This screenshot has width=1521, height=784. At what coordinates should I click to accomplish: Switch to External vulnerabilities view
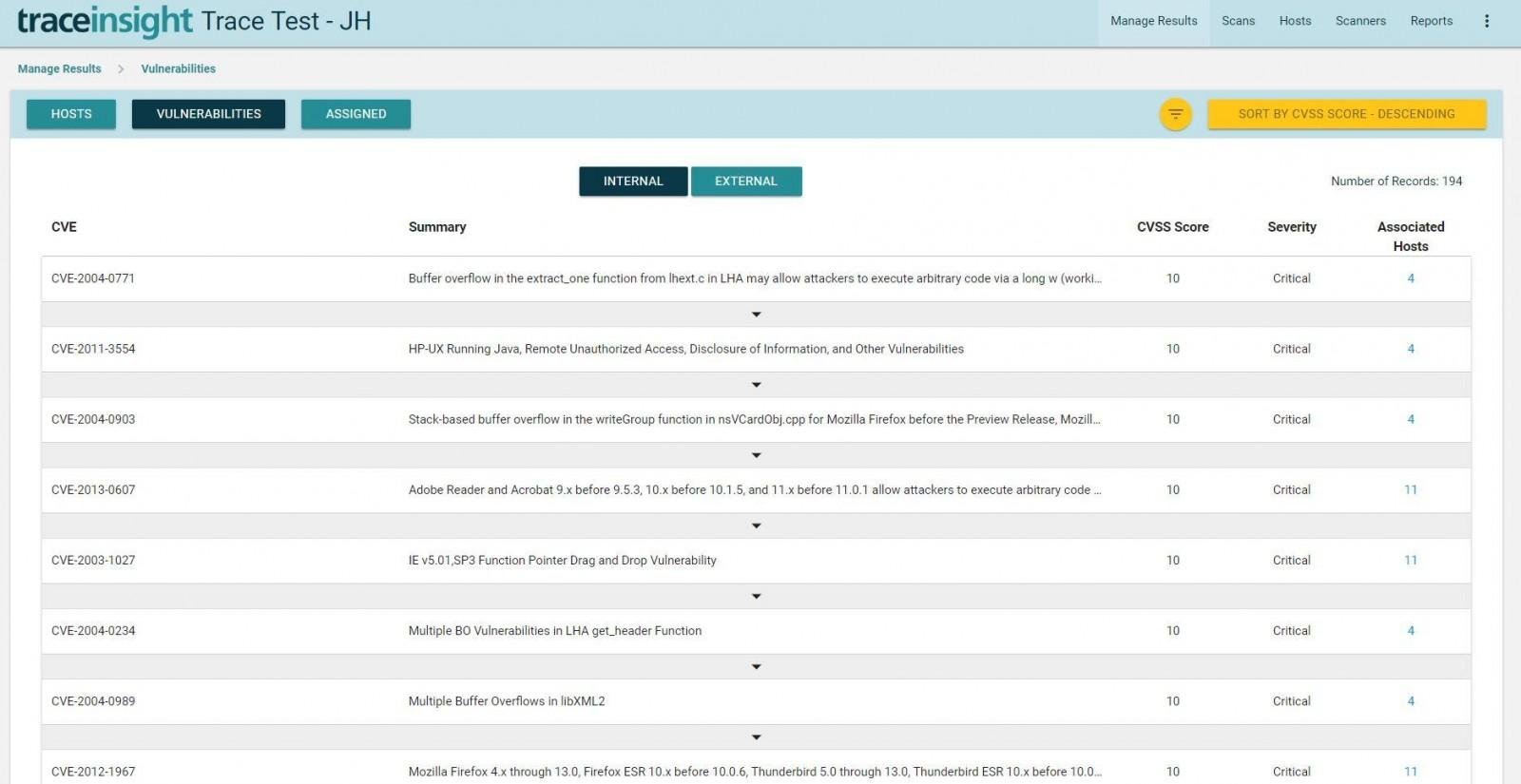click(745, 182)
